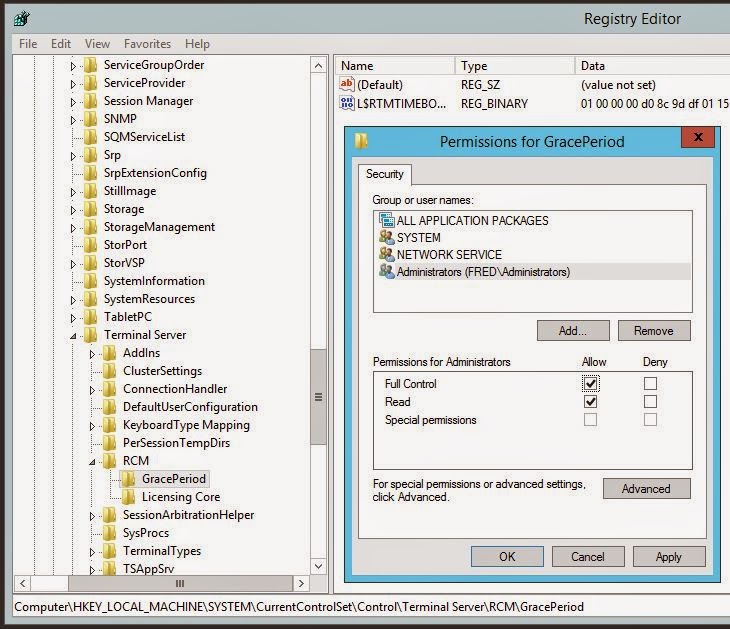Click the Registry Editor app icon in the title bar
This screenshot has height=629, width=730.
coord(22,19)
